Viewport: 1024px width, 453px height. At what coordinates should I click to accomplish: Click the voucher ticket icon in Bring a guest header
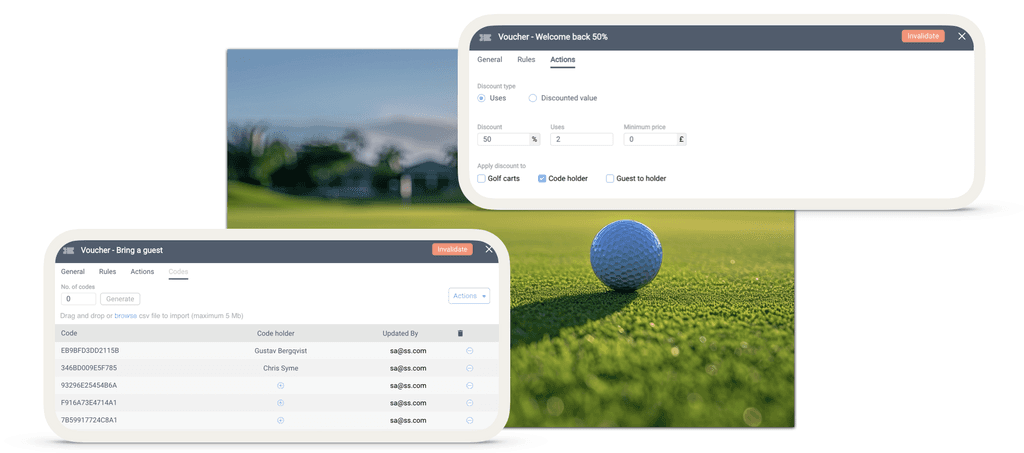[68, 250]
